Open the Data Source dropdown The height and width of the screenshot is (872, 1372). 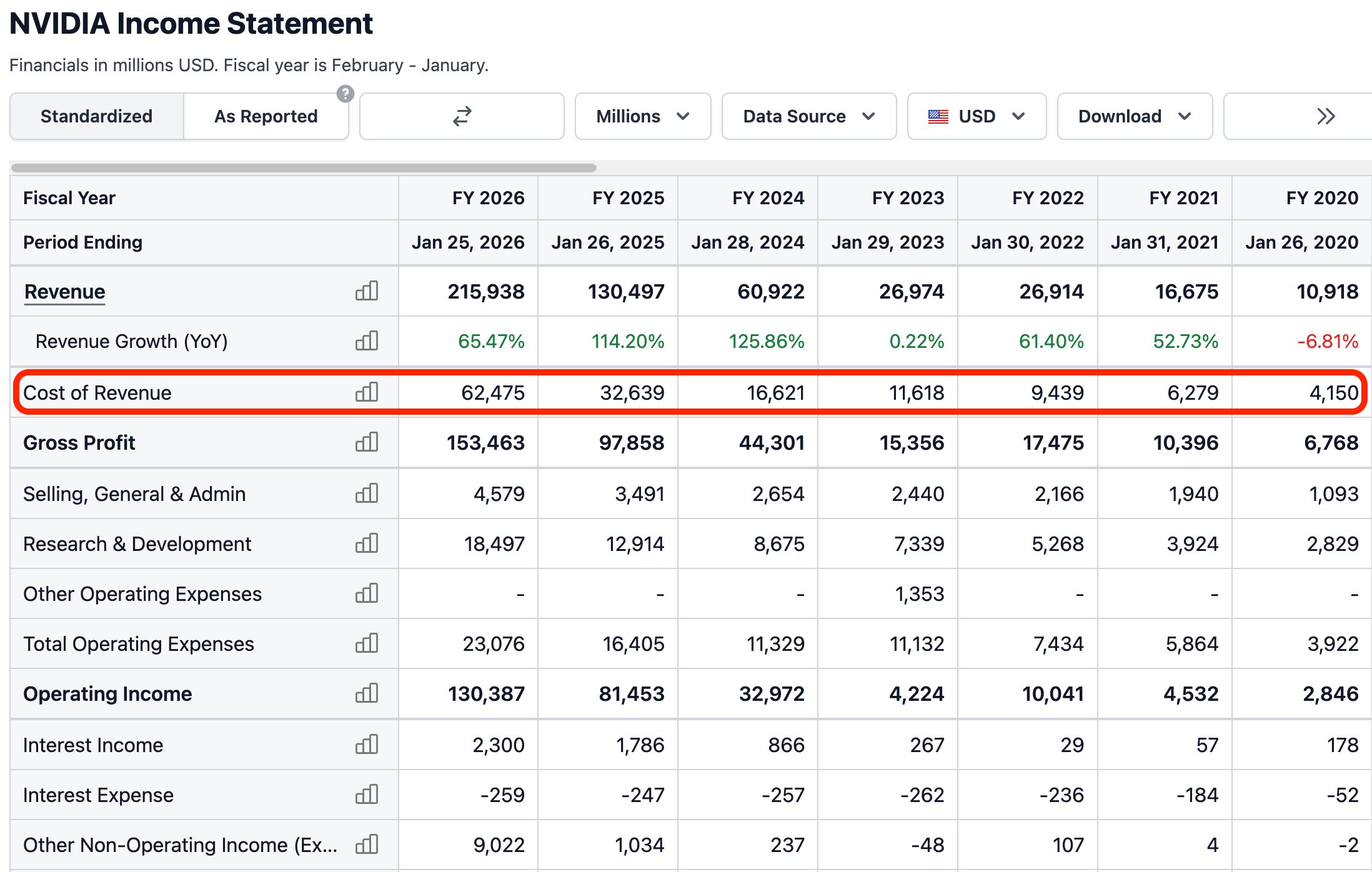point(809,116)
